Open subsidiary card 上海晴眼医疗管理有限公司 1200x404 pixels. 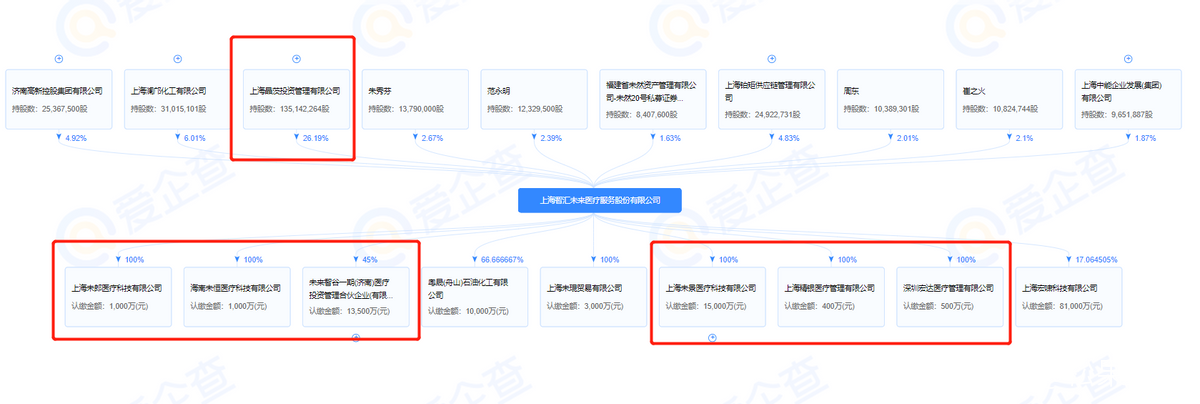click(x=832, y=297)
